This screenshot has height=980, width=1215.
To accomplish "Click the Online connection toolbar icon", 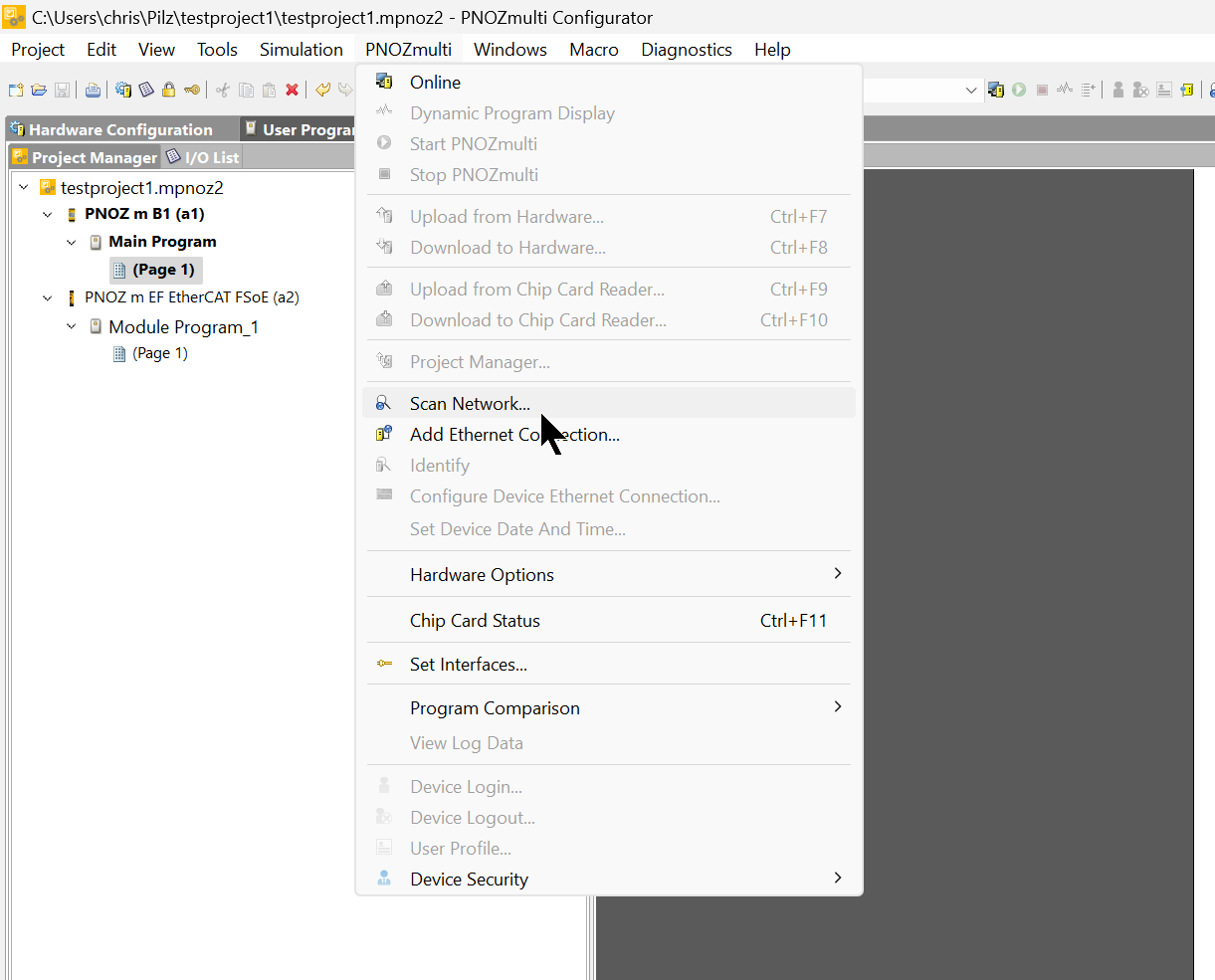I will [996, 90].
